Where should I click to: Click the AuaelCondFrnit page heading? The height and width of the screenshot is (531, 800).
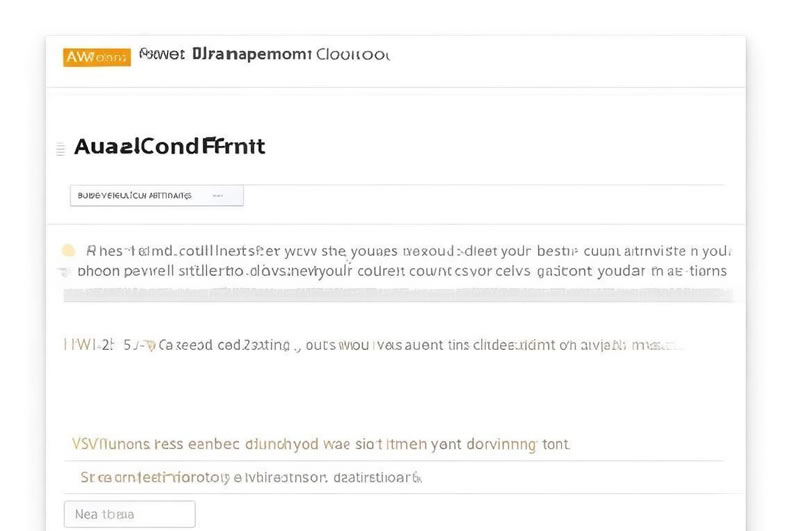click(170, 147)
